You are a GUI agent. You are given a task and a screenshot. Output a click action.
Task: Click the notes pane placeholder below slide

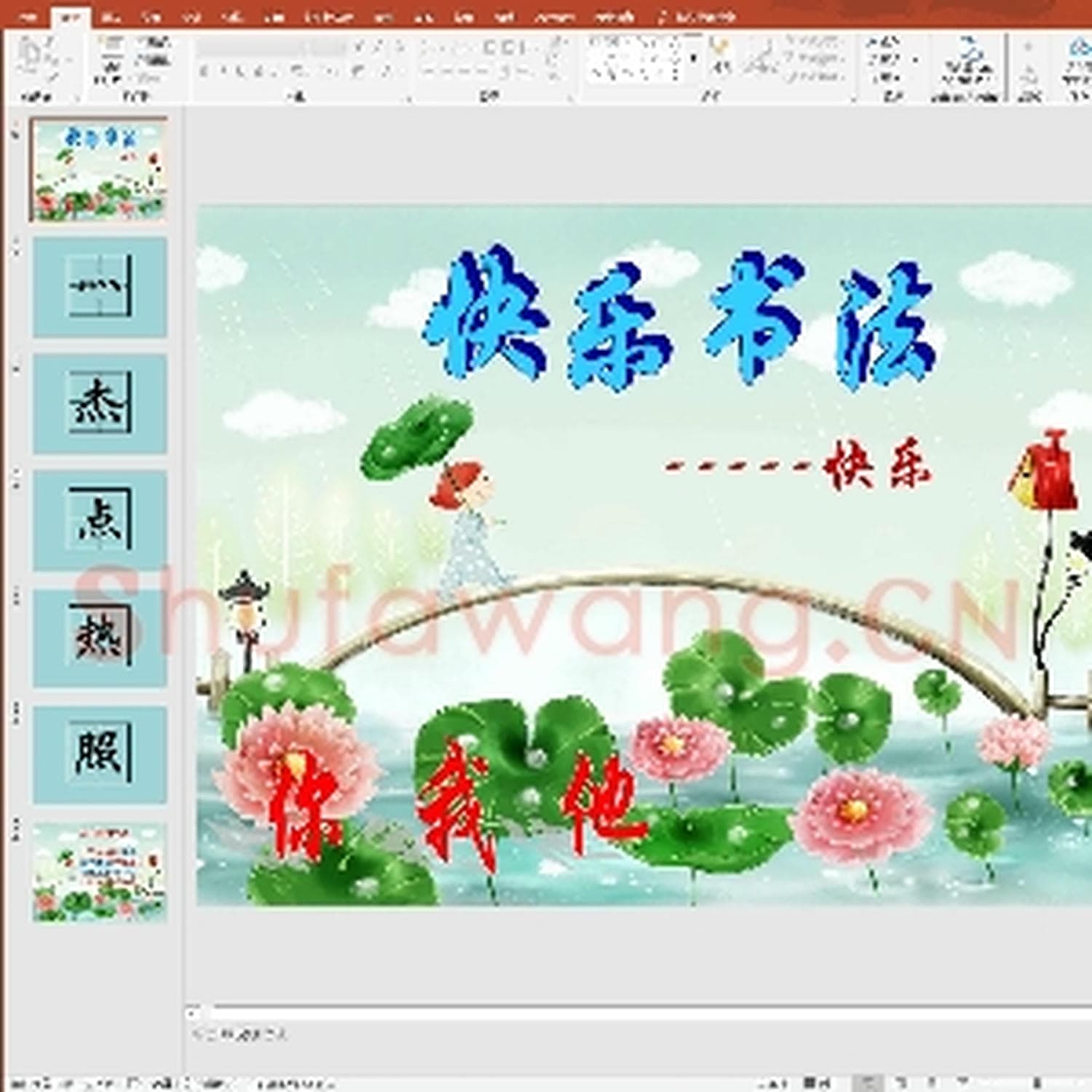point(240,1034)
